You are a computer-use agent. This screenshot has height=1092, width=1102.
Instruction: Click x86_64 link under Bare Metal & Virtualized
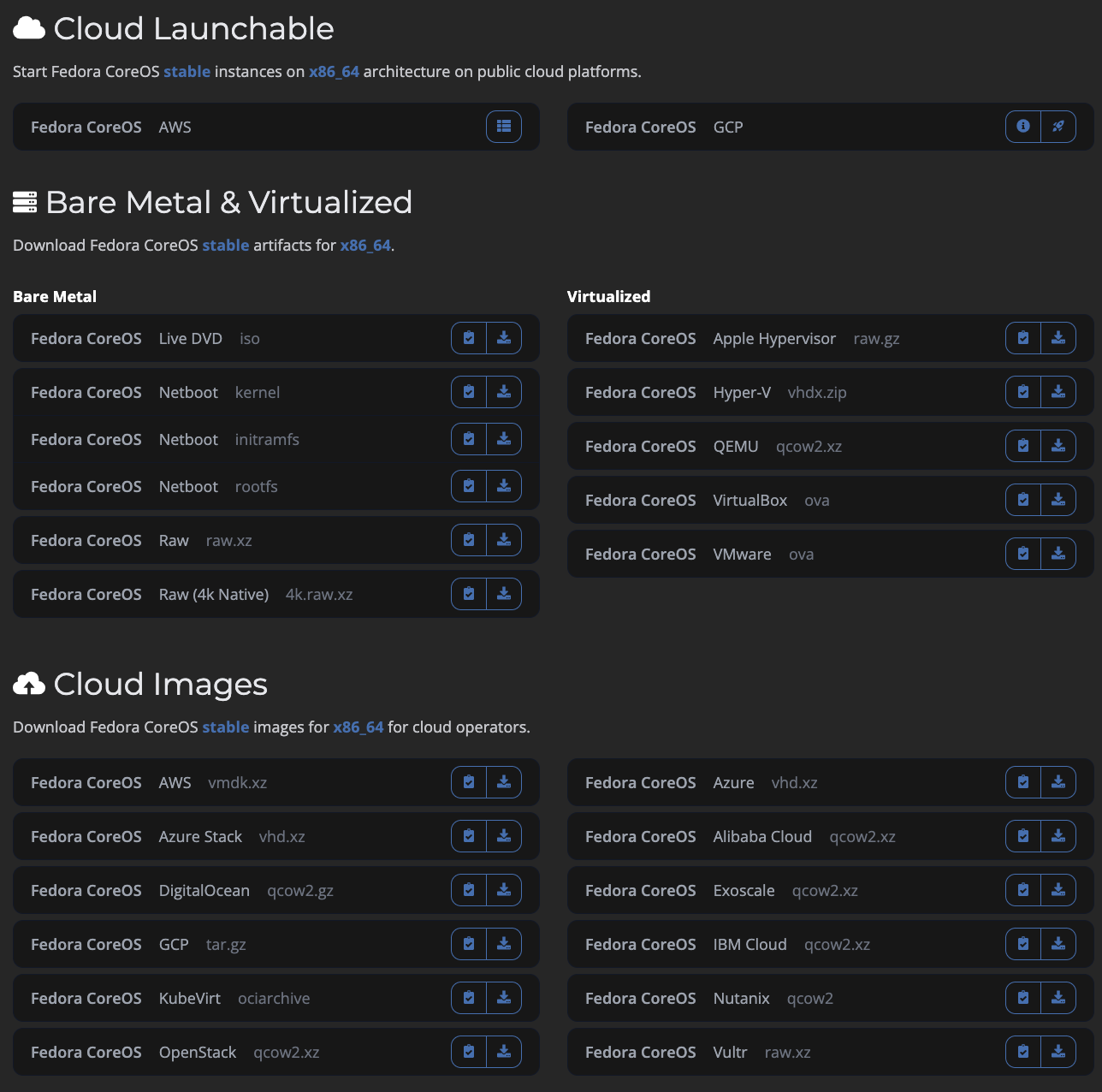(365, 246)
